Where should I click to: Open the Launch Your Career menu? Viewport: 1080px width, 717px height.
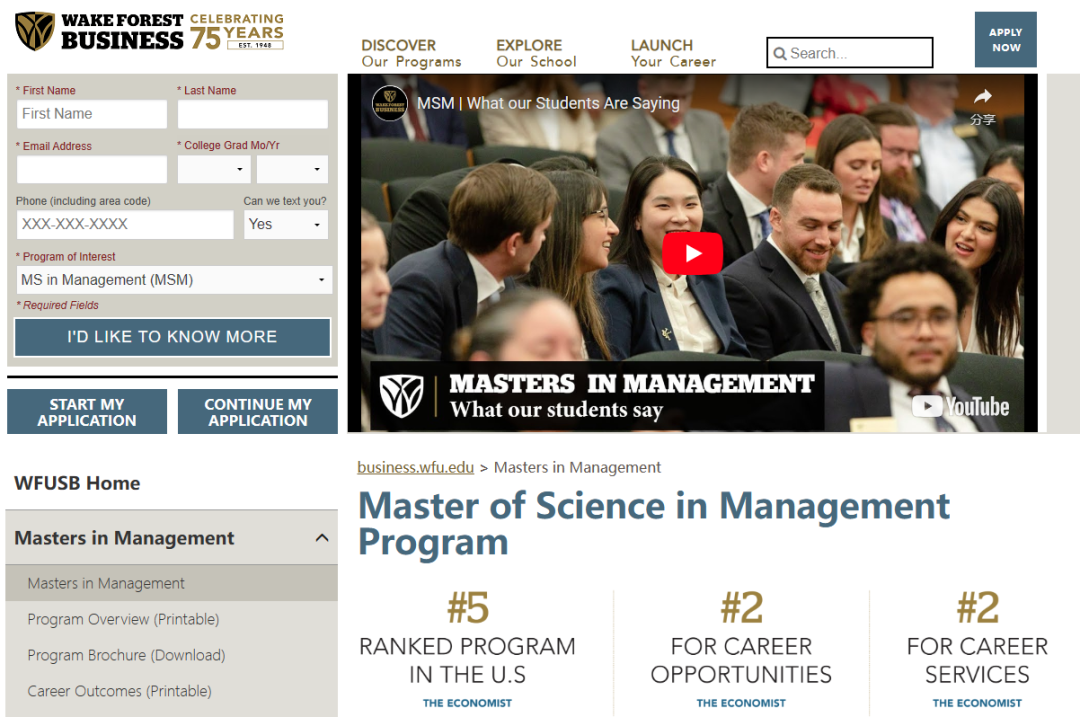click(x=673, y=53)
